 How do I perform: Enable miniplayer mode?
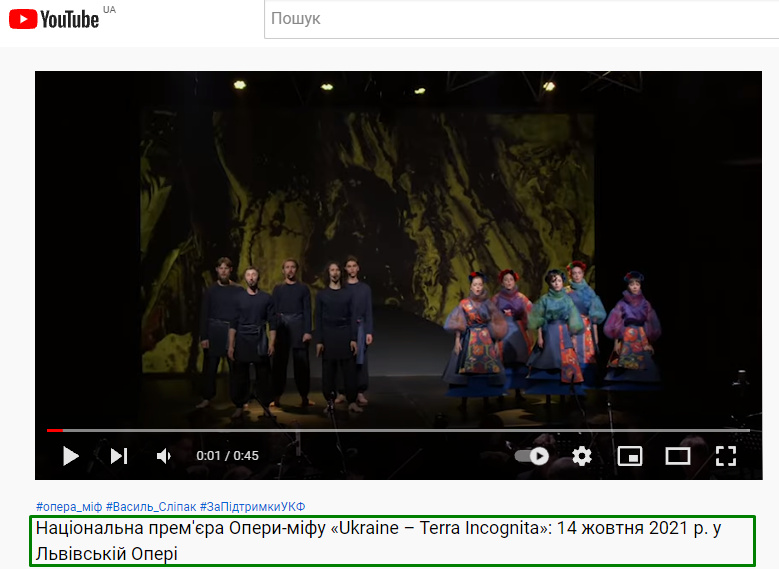click(x=630, y=456)
